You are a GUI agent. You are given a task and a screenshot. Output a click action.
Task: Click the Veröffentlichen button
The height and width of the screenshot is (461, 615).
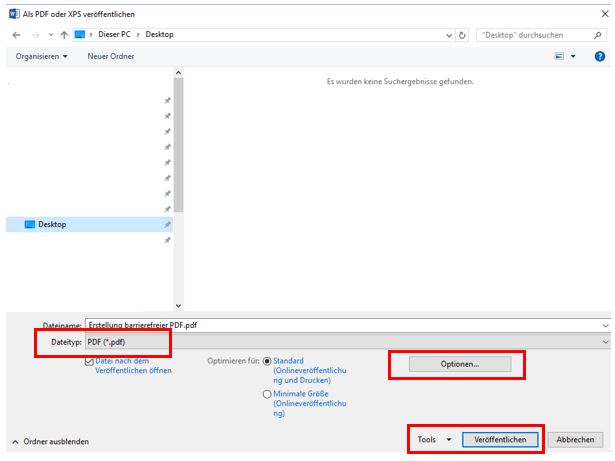click(x=500, y=439)
